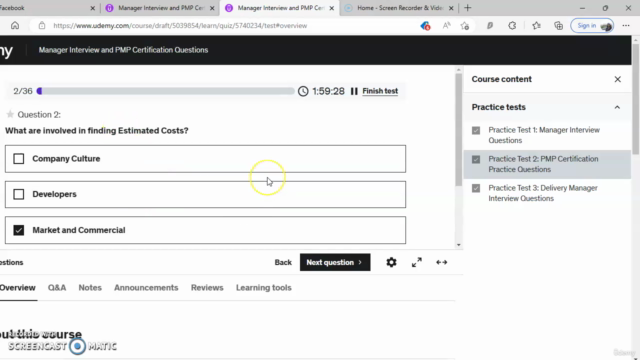The height and width of the screenshot is (360, 640).
Task: Open the Collections notes icon
Action: [490, 26]
